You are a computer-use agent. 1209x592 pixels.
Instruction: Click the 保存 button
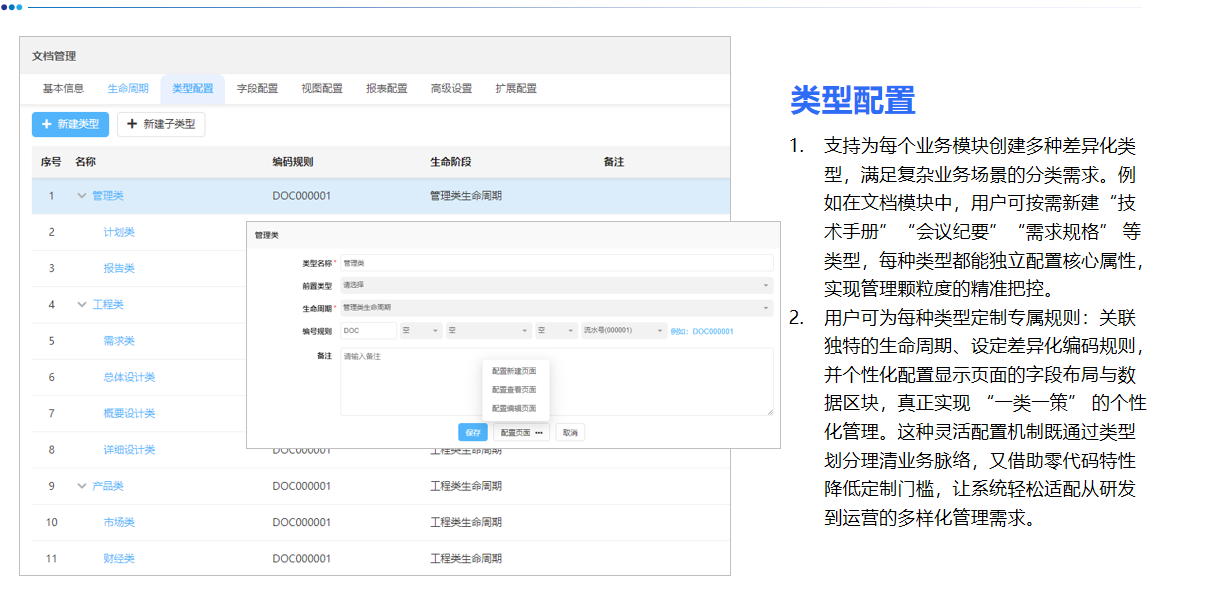pyautogui.click(x=472, y=432)
